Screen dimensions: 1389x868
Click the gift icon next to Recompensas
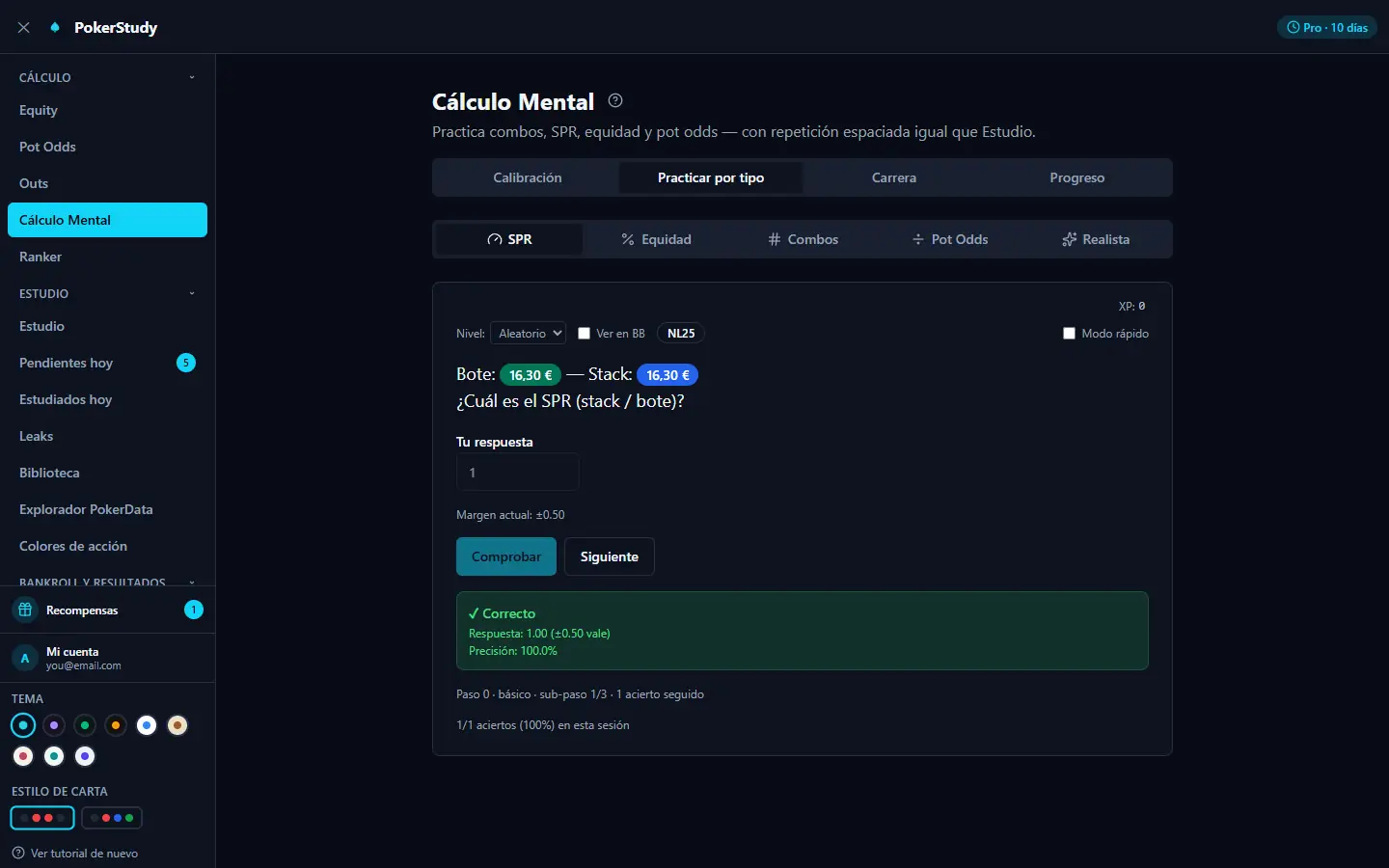(x=26, y=610)
